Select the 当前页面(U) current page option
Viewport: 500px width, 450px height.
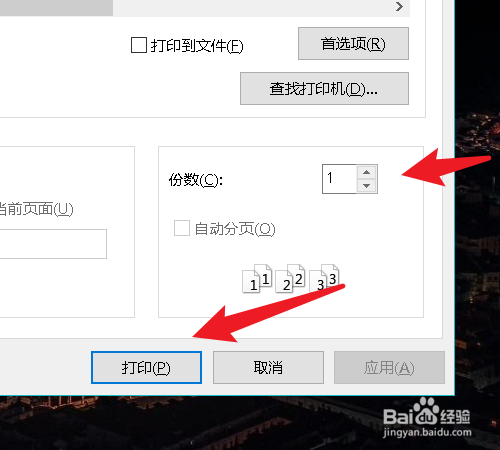pos(36,209)
